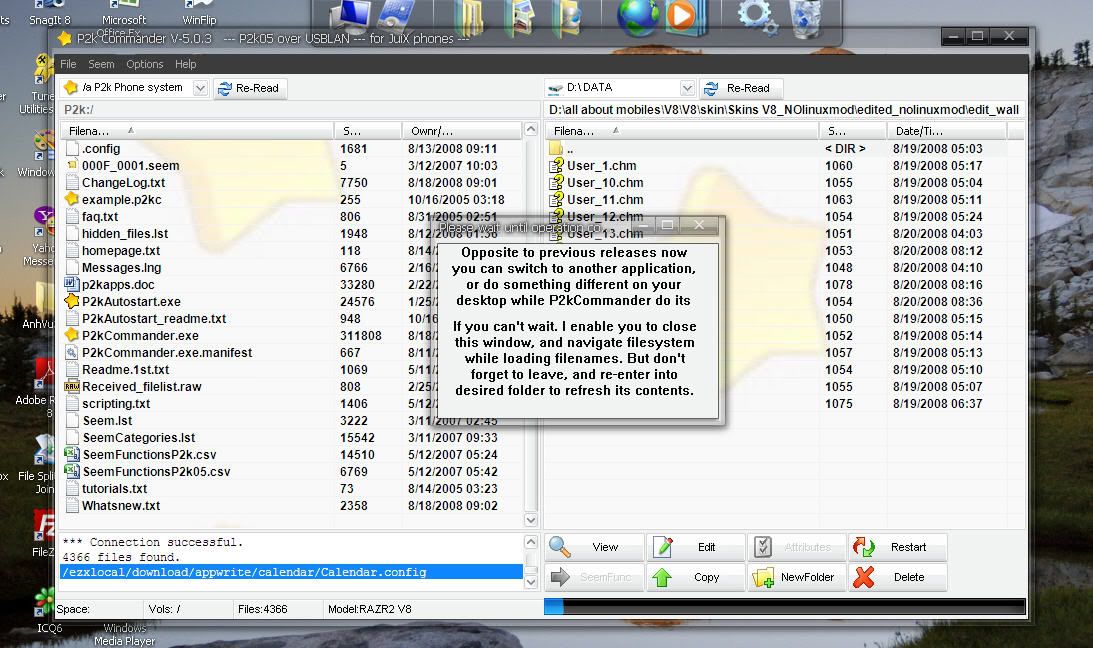Click the disabled SeemFunc button
Image resolution: width=1093 pixels, height=648 pixels.
coord(594,577)
